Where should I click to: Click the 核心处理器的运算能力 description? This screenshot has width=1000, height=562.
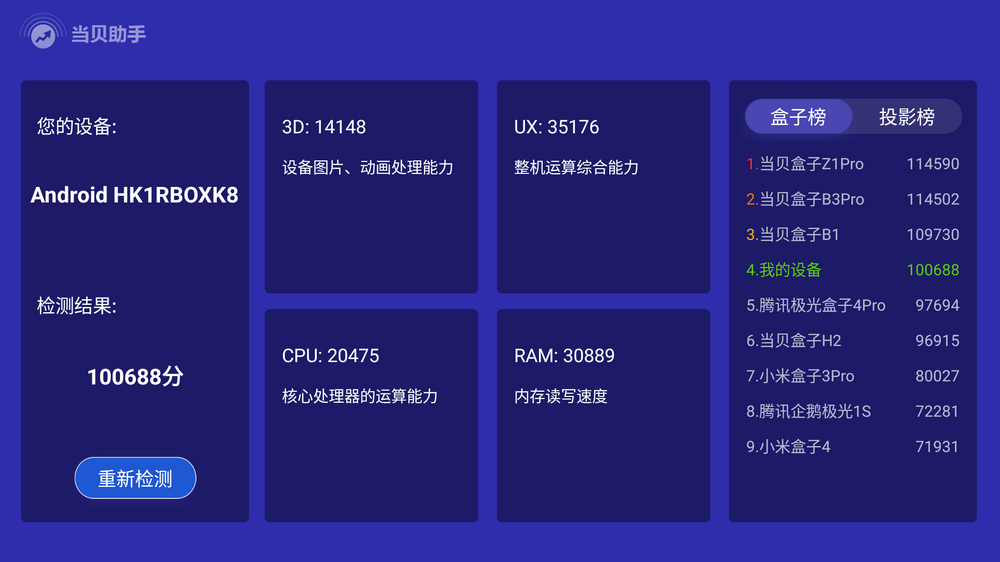[360, 396]
